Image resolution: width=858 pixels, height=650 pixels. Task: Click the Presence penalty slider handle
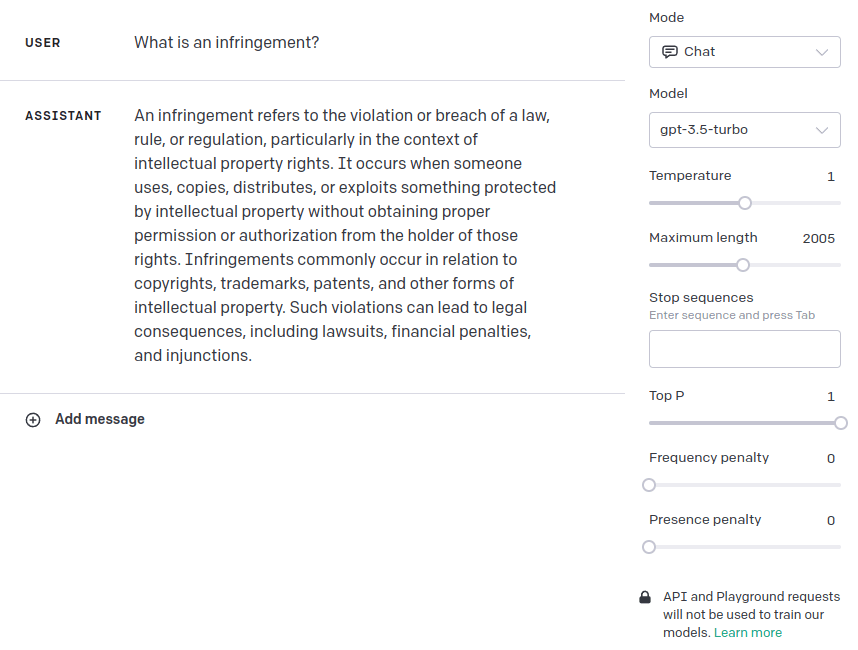click(649, 547)
